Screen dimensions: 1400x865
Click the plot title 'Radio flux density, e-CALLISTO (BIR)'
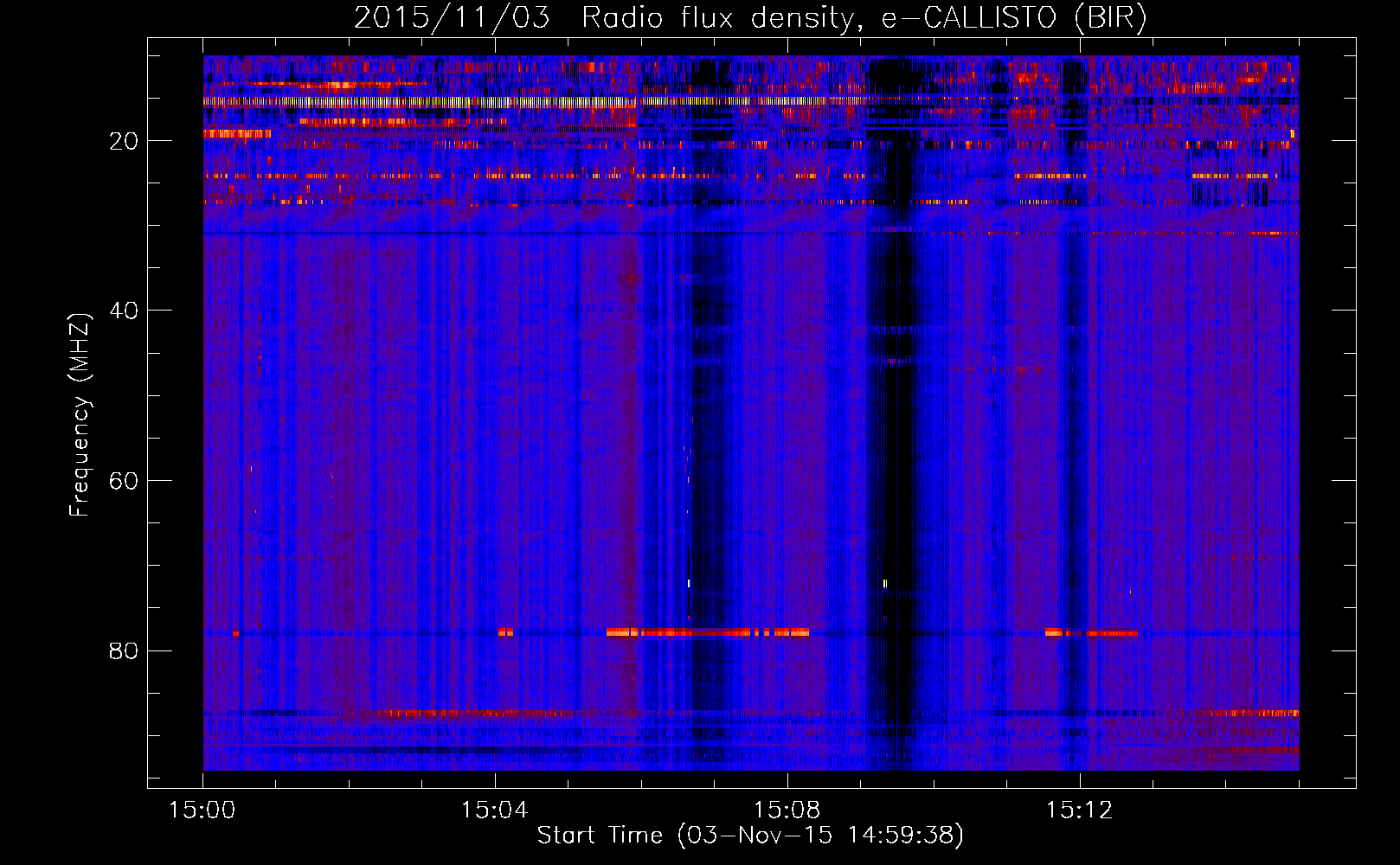[864, 18]
